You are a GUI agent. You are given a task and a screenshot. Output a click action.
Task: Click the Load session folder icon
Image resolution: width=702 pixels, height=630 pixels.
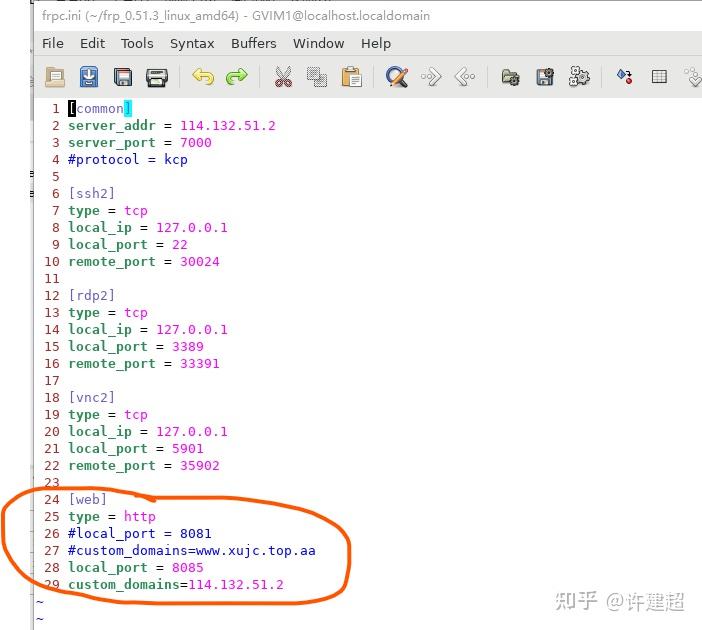point(510,77)
